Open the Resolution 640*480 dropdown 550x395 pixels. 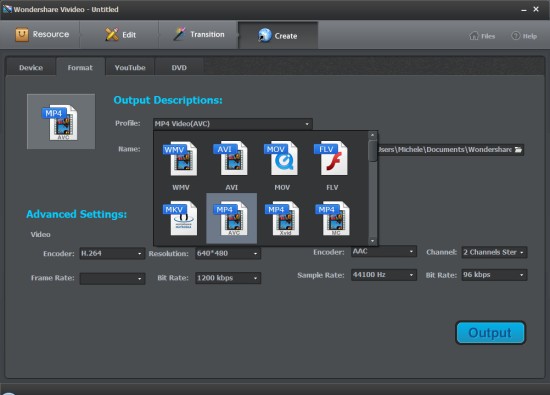pyautogui.click(x=228, y=253)
